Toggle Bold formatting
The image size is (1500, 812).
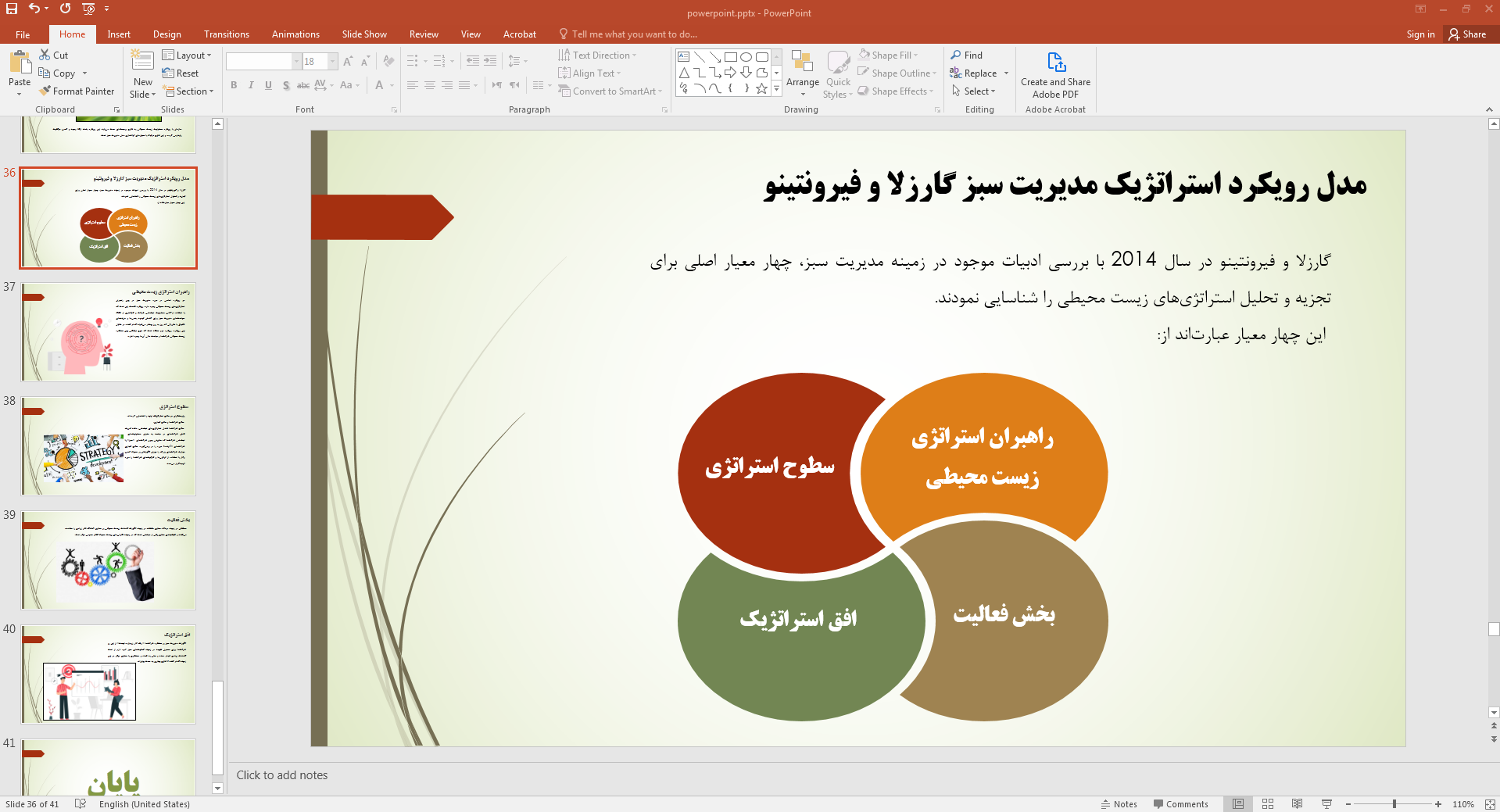(234, 85)
